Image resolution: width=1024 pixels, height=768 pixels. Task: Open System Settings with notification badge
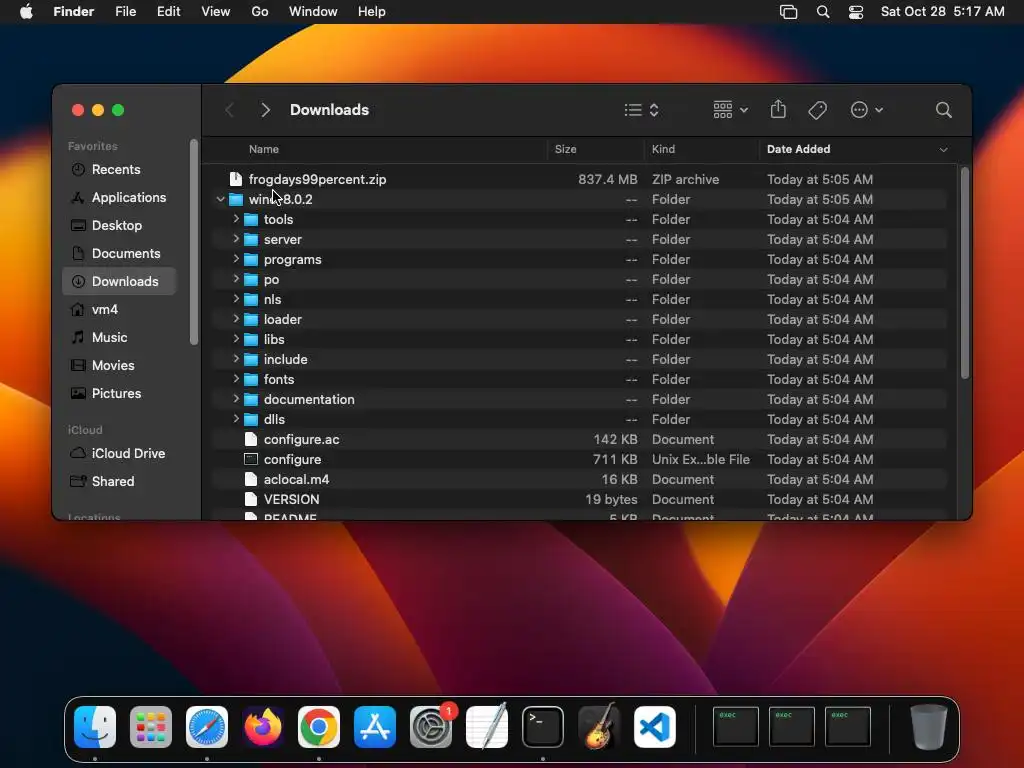[x=431, y=726]
